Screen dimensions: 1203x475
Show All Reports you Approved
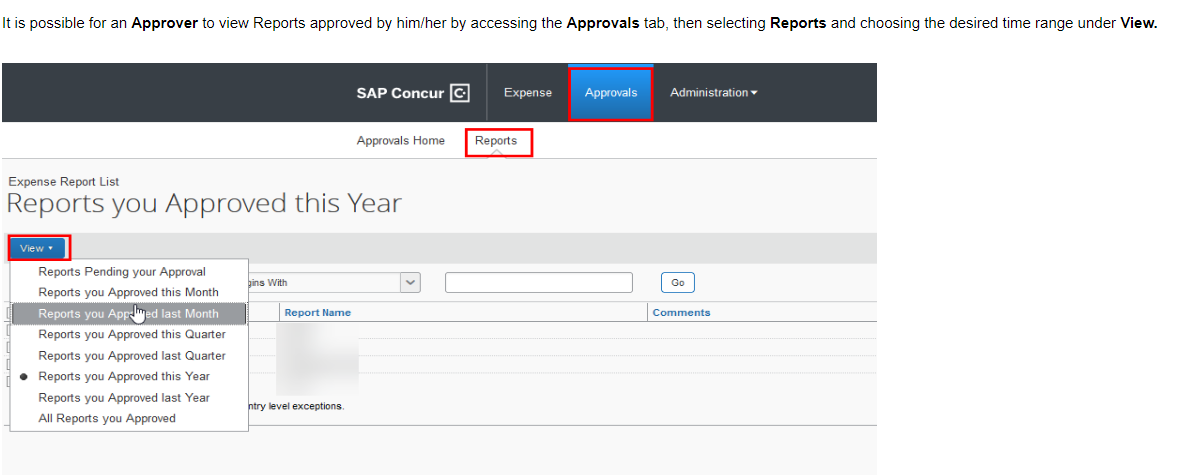[x=107, y=419]
